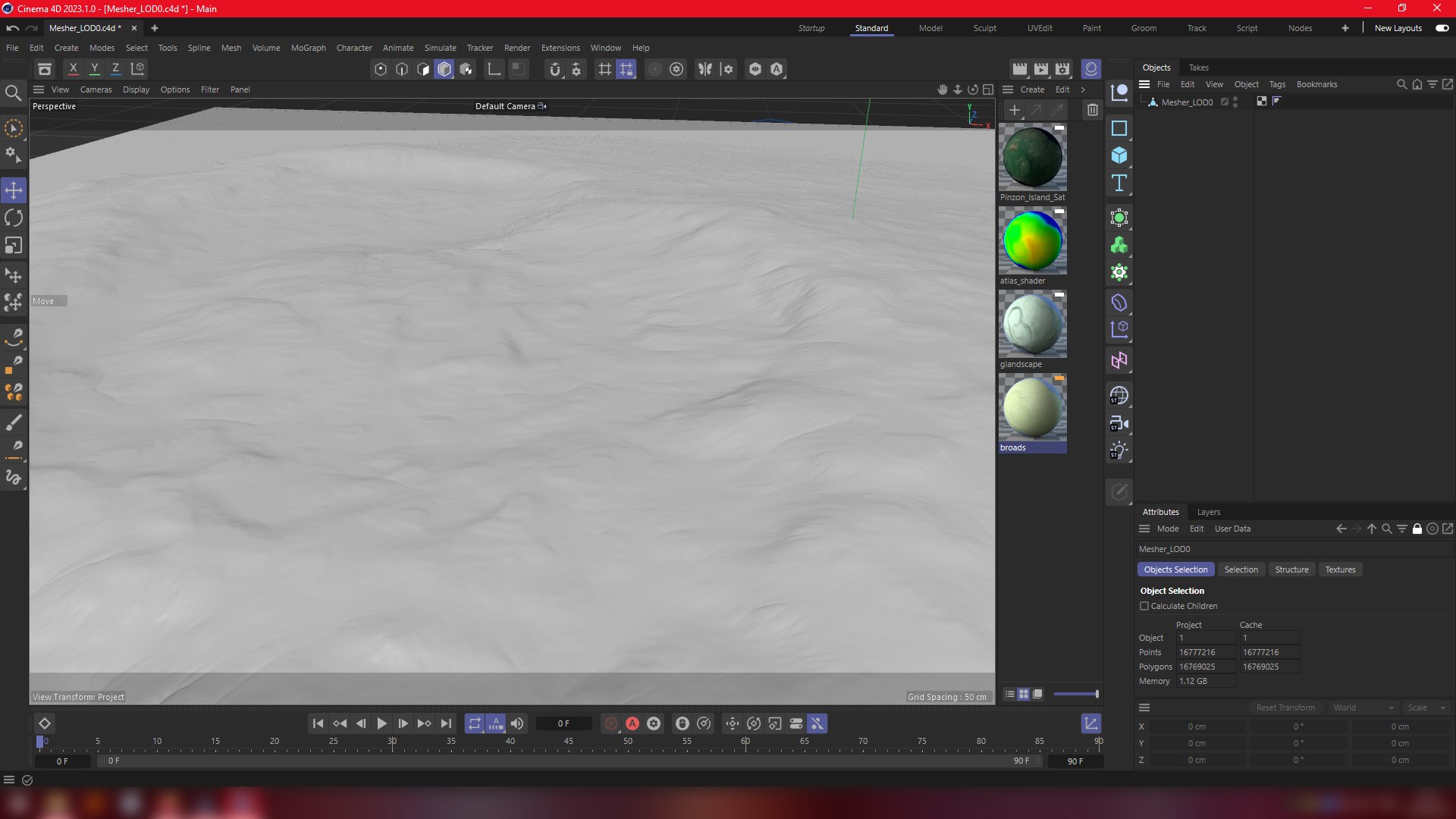The width and height of the screenshot is (1456, 819).
Task: Open the Cameras viewport menu
Action: (96, 89)
